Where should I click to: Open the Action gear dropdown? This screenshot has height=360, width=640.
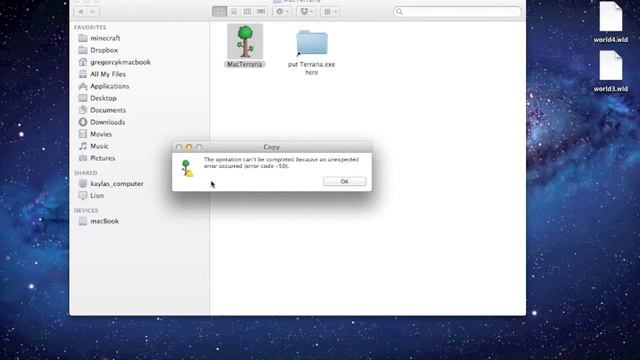click(x=282, y=11)
